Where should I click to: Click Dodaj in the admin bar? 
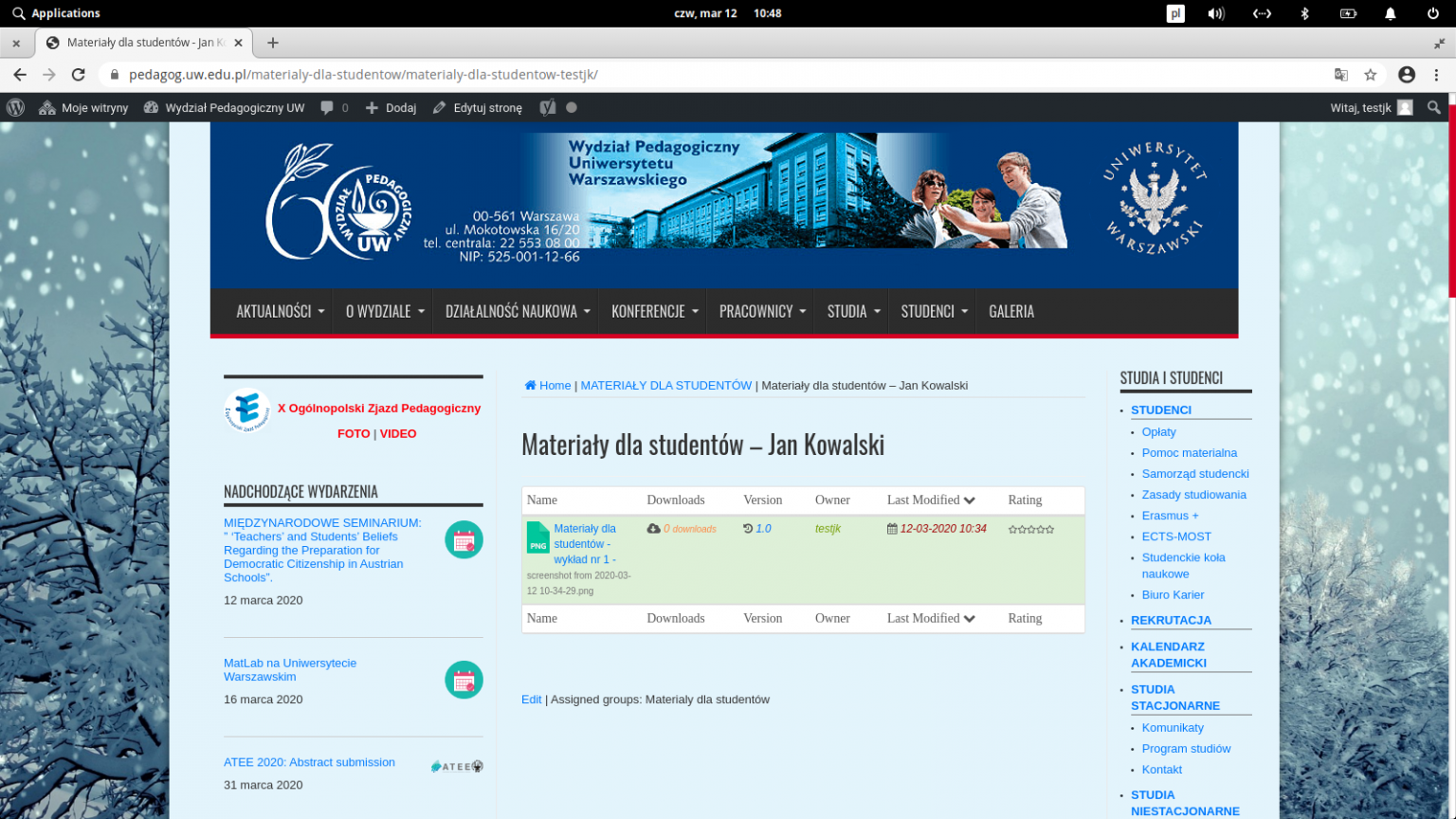click(391, 108)
